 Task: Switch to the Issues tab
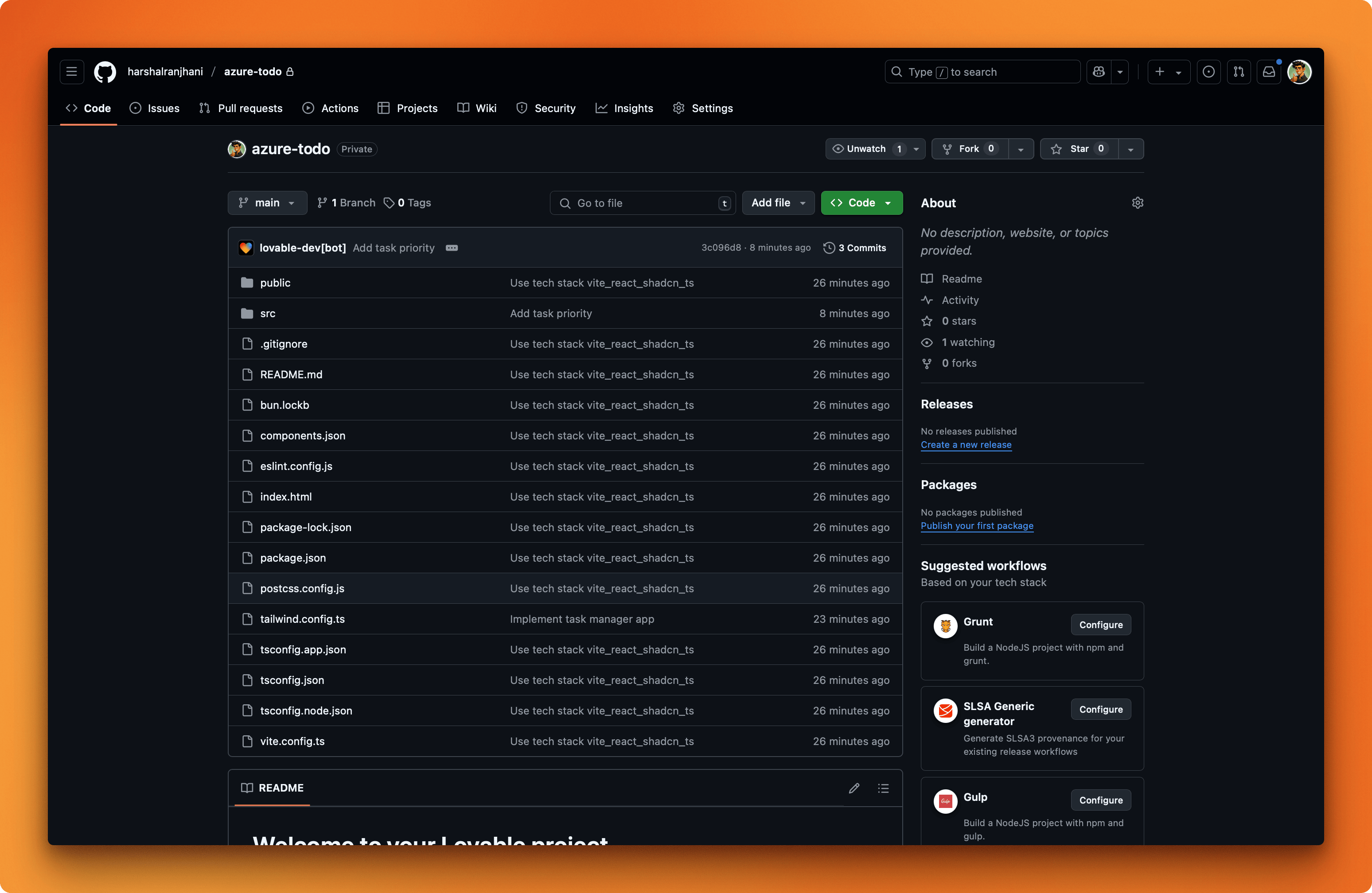pyautogui.click(x=155, y=109)
